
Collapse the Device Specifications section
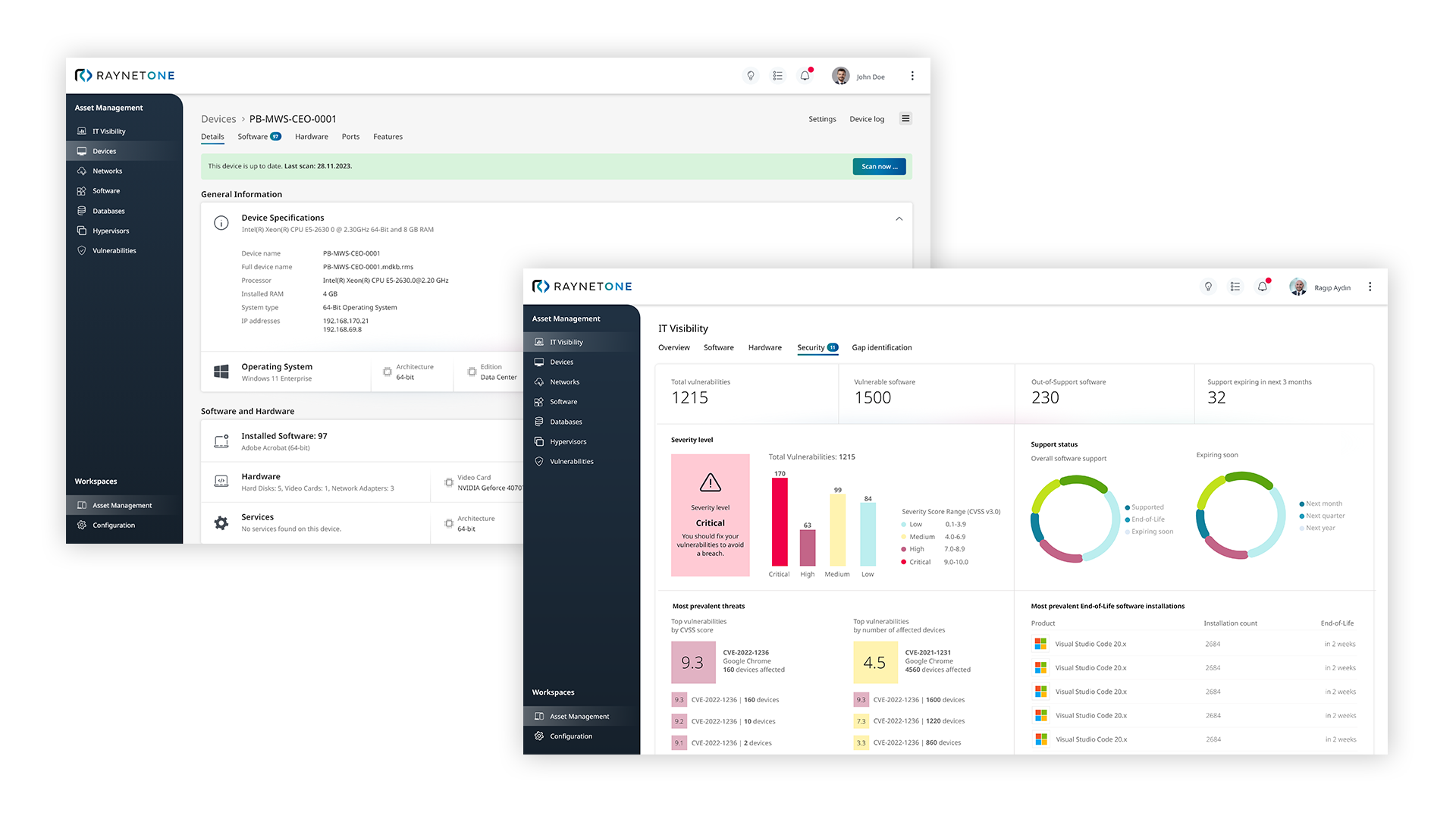coord(899,218)
